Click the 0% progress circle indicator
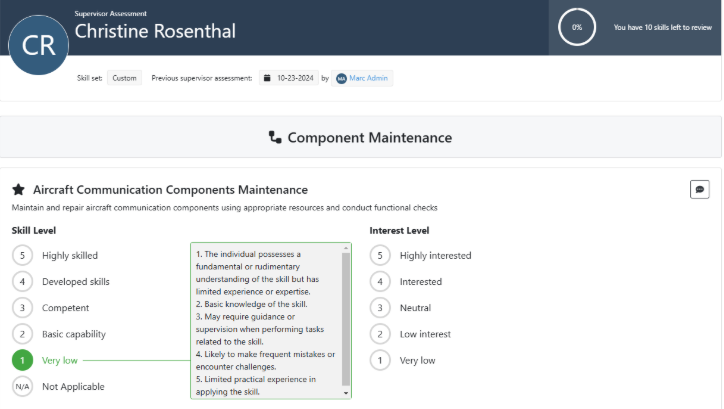 577,28
